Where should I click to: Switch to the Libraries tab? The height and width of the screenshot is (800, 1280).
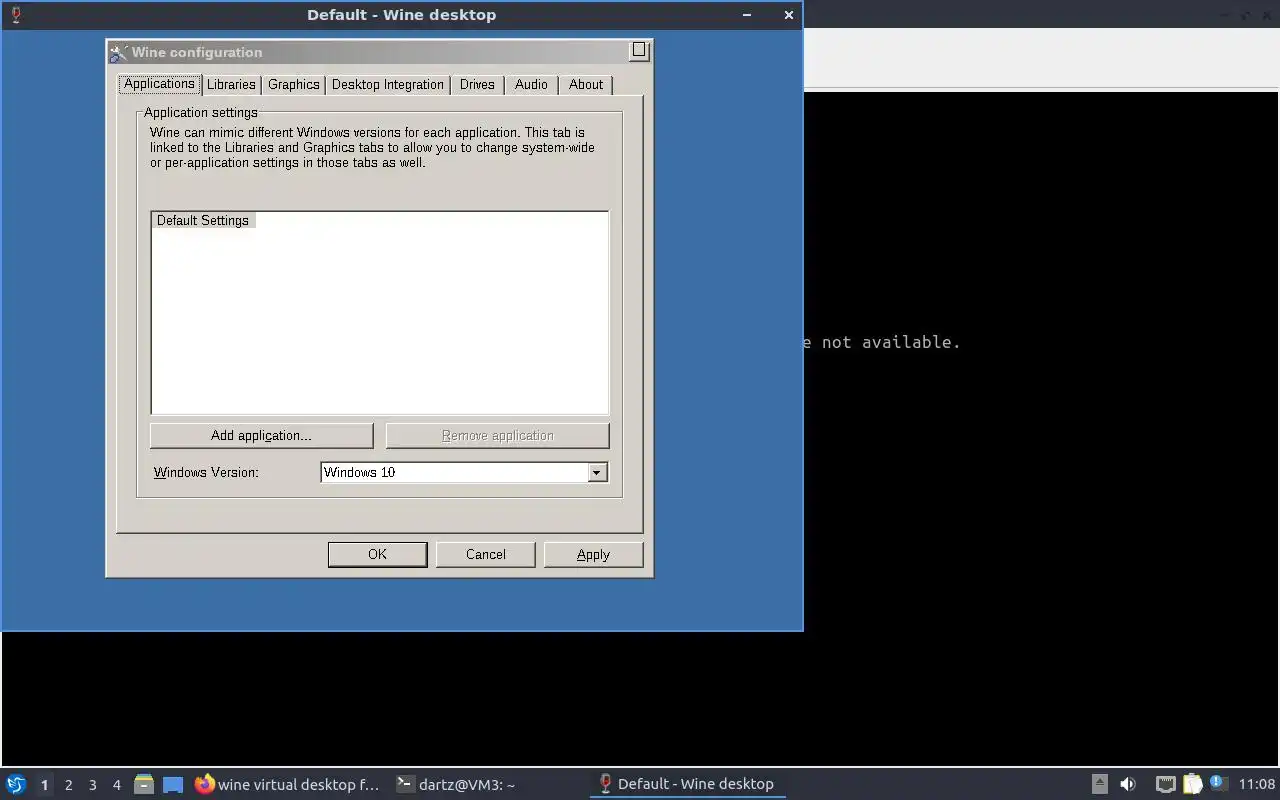tap(231, 85)
